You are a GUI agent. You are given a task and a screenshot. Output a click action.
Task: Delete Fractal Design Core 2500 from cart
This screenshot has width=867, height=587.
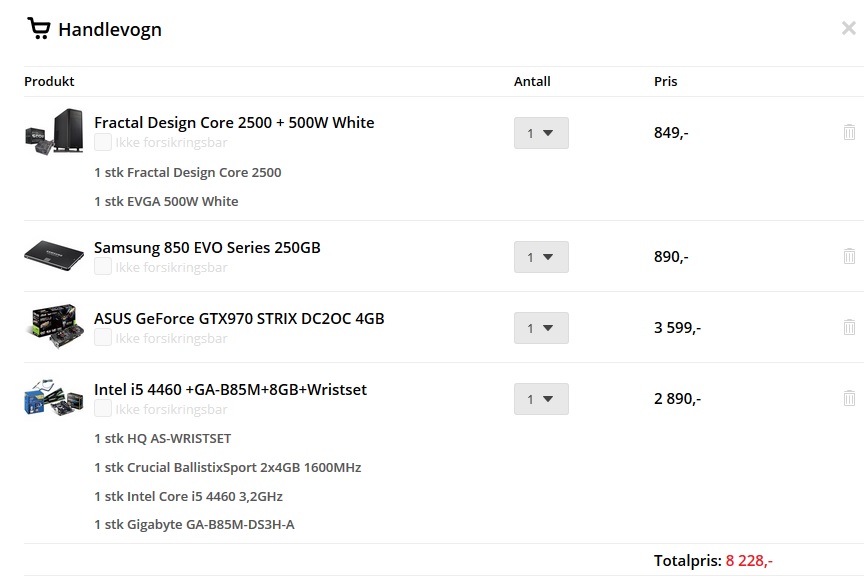849,132
